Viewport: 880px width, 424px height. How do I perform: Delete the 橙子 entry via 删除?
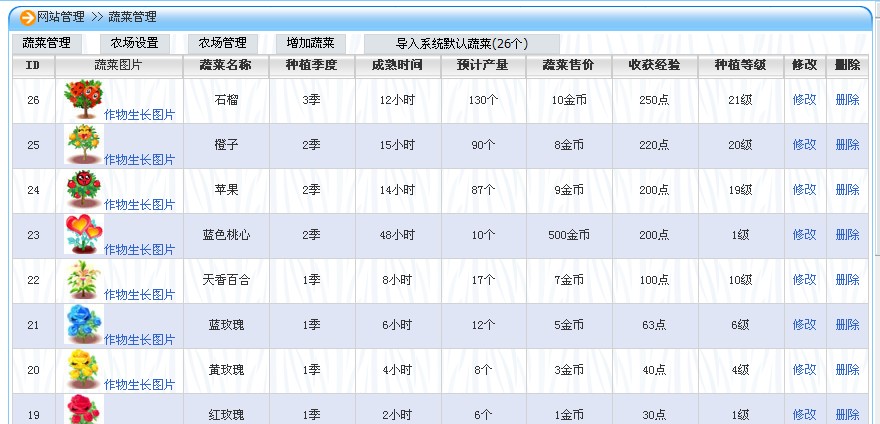pos(847,145)
